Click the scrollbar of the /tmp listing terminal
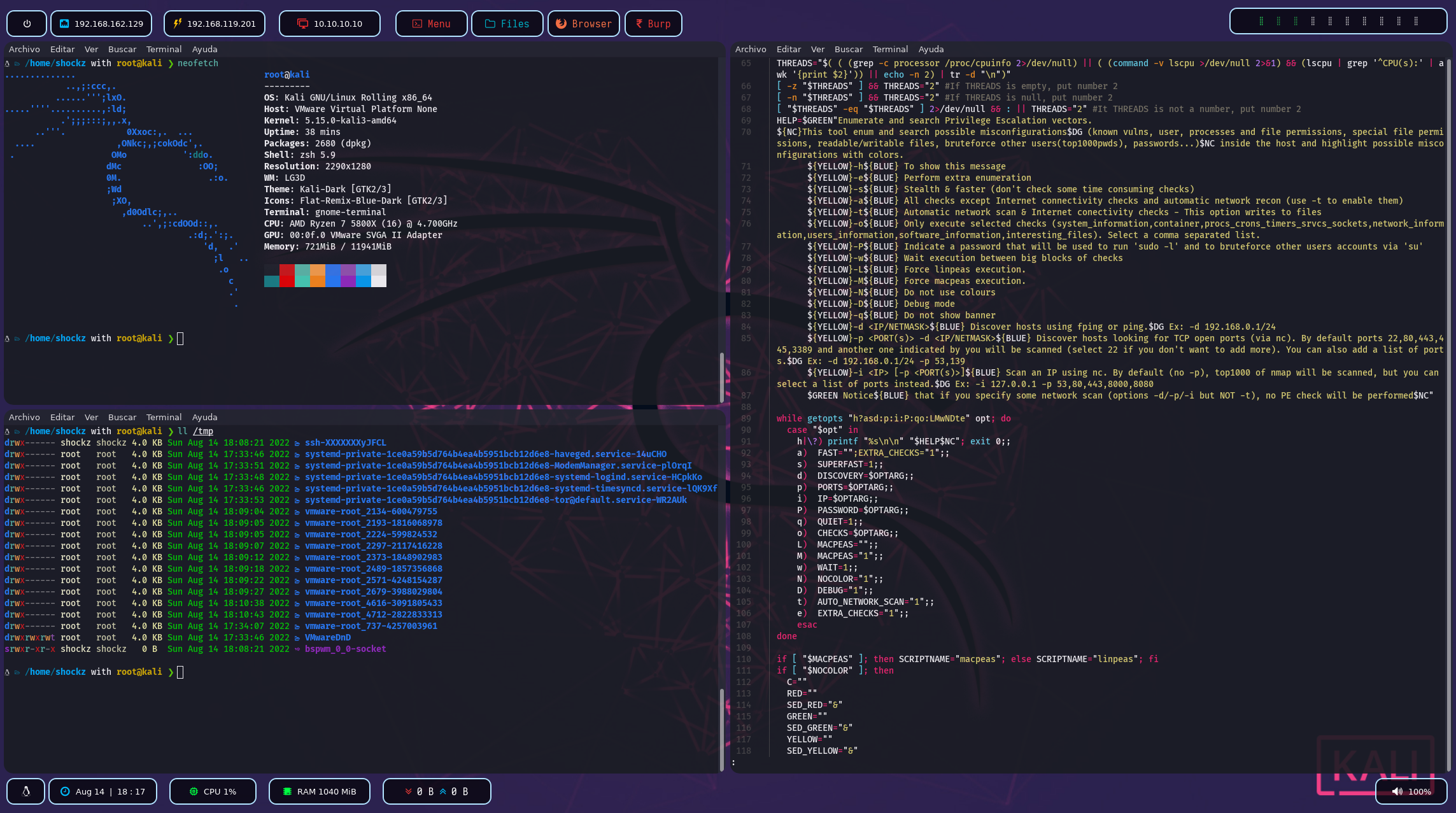 pos(721,730)
